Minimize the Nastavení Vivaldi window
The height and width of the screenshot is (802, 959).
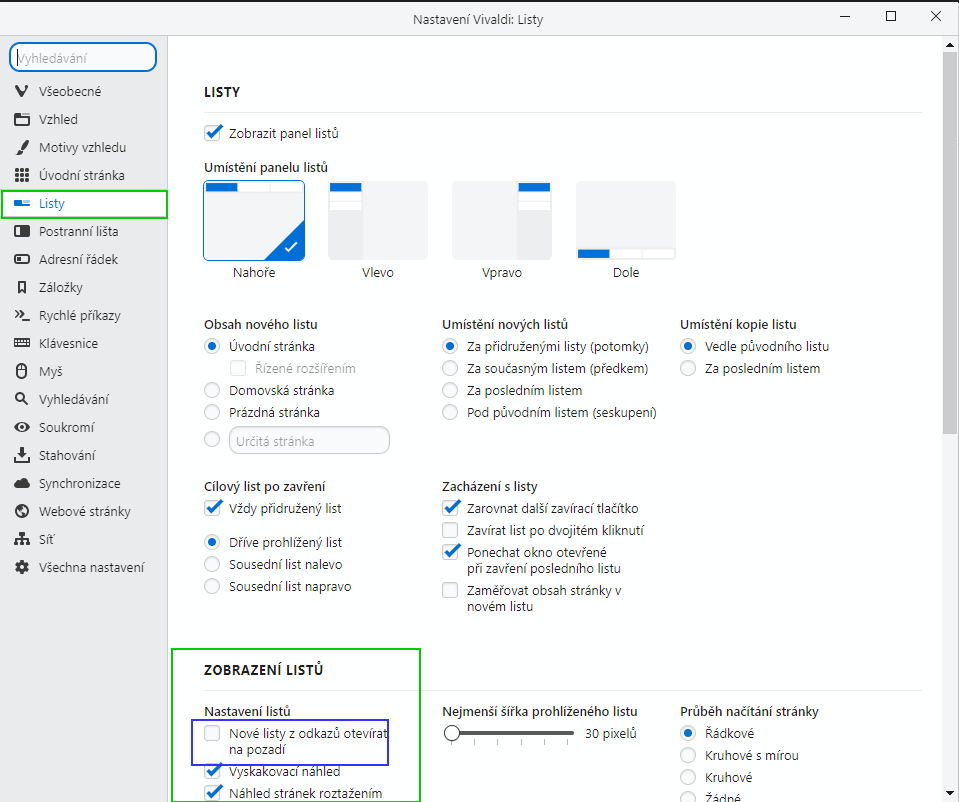[845, 17]
